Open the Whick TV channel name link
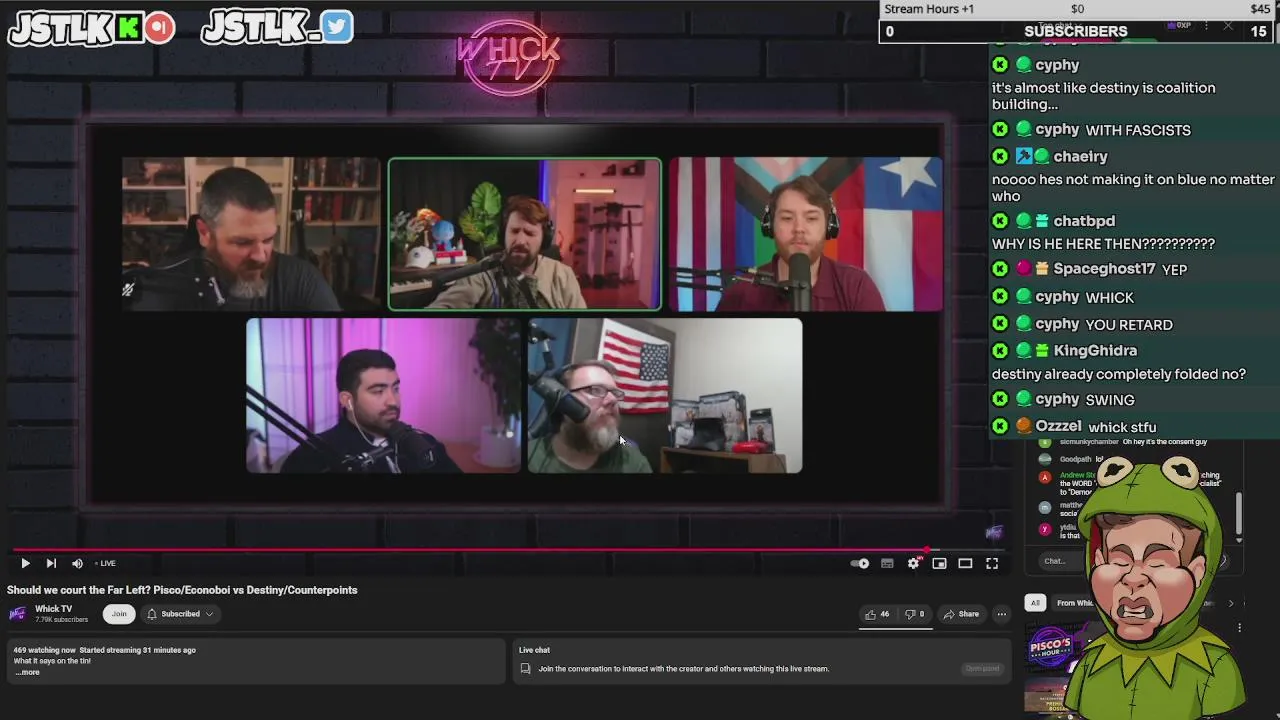The image size is (1280, 720). click(54, 609)
